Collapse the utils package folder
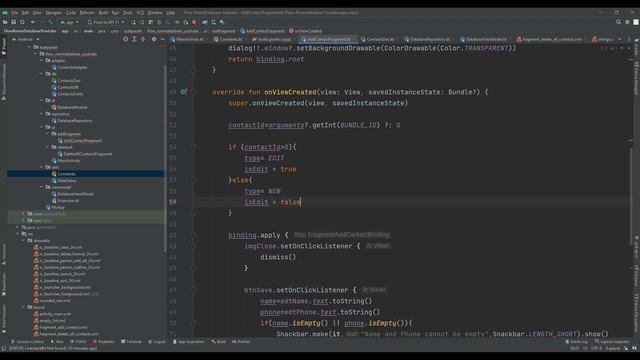The height and width of the screenshot is (360, 640). pyautogui.click(x=42, y=167)
